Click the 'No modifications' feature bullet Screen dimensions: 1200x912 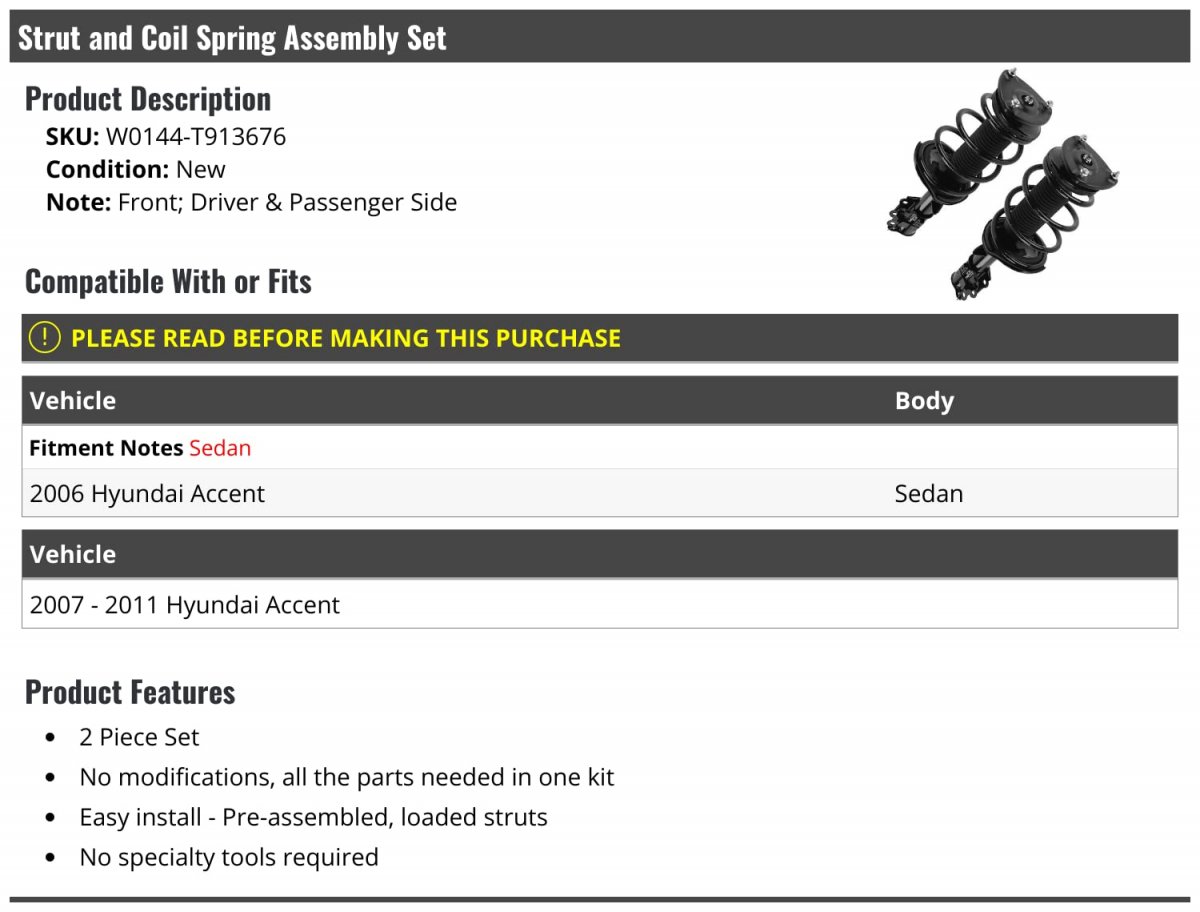(346, 777)
